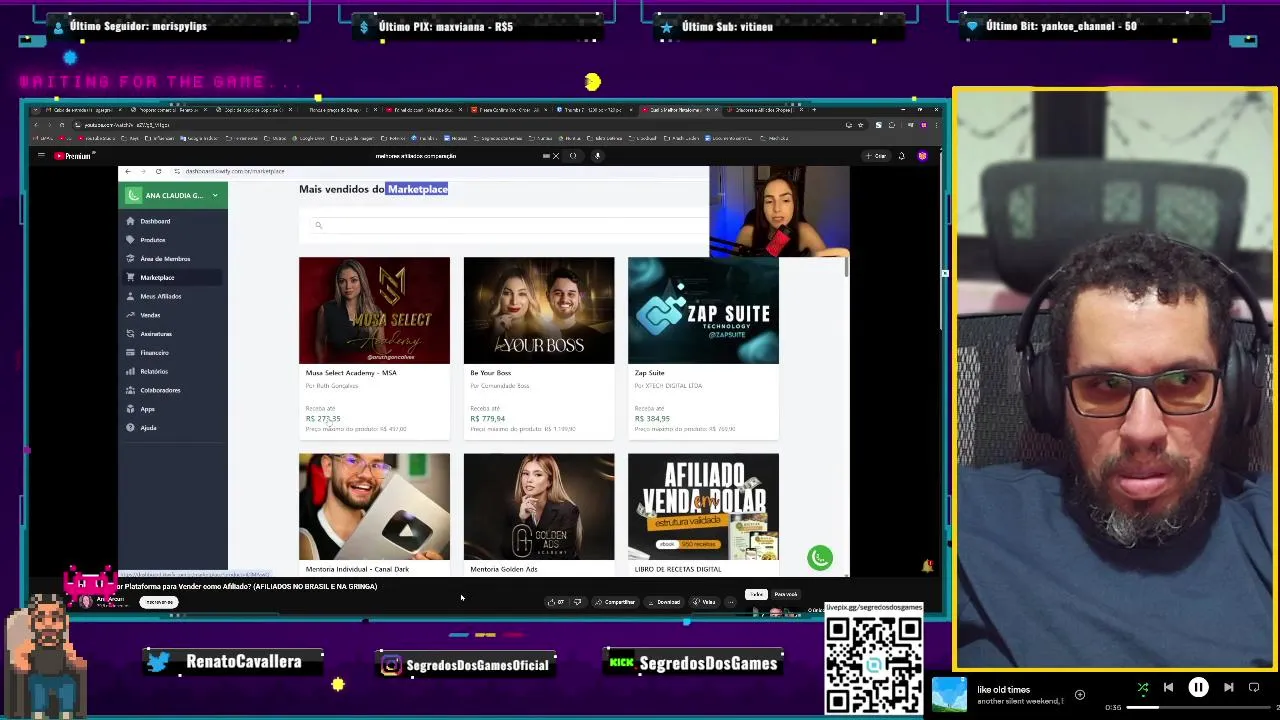Click the livepix QR code
Viewport: 1280px width, 720px height.
point(873,664)
